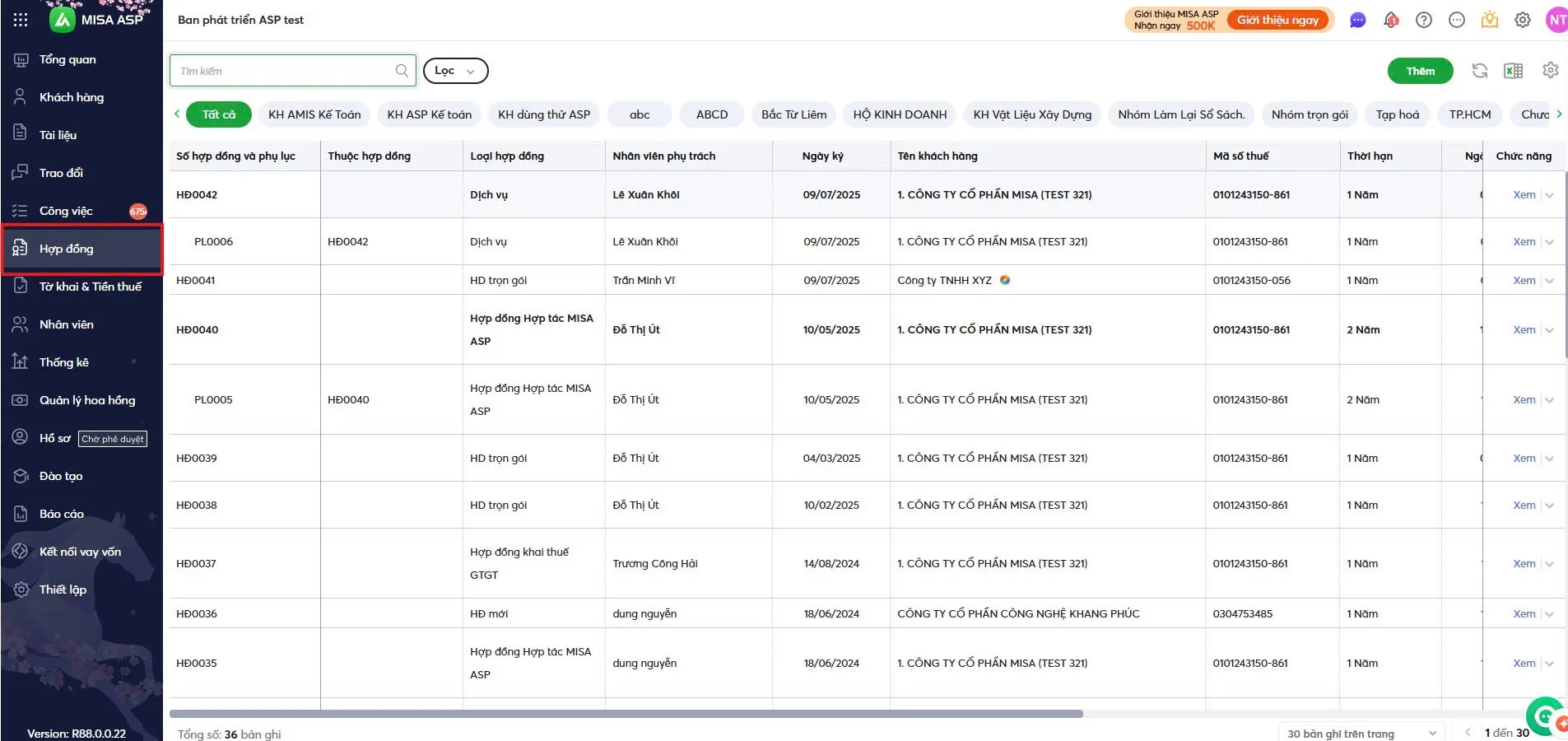Click the Thêm button

(x=1420, y=71)
